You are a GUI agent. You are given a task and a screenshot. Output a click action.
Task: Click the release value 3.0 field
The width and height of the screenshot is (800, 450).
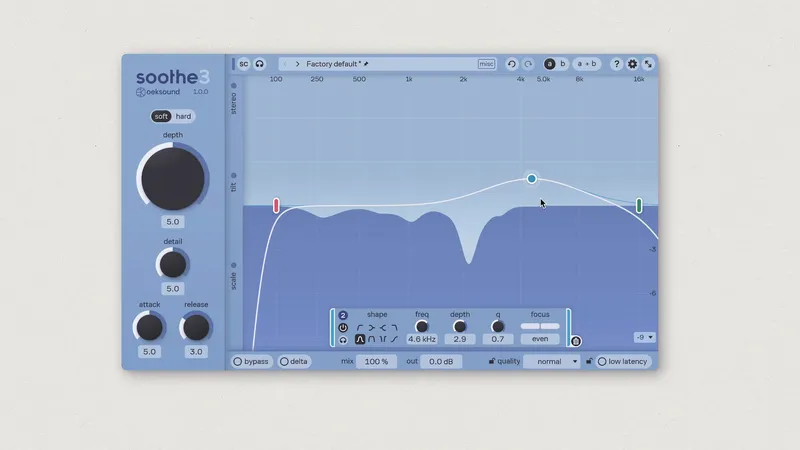pos(196,352)
